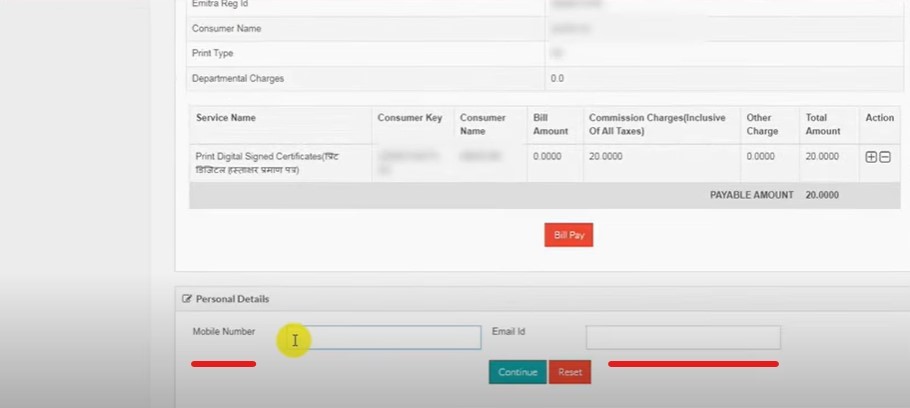The height and width of the screenshot is (408, 910).
Task: Click the teal Continue button
Action: pyautogui.click(x=517, y=372)
